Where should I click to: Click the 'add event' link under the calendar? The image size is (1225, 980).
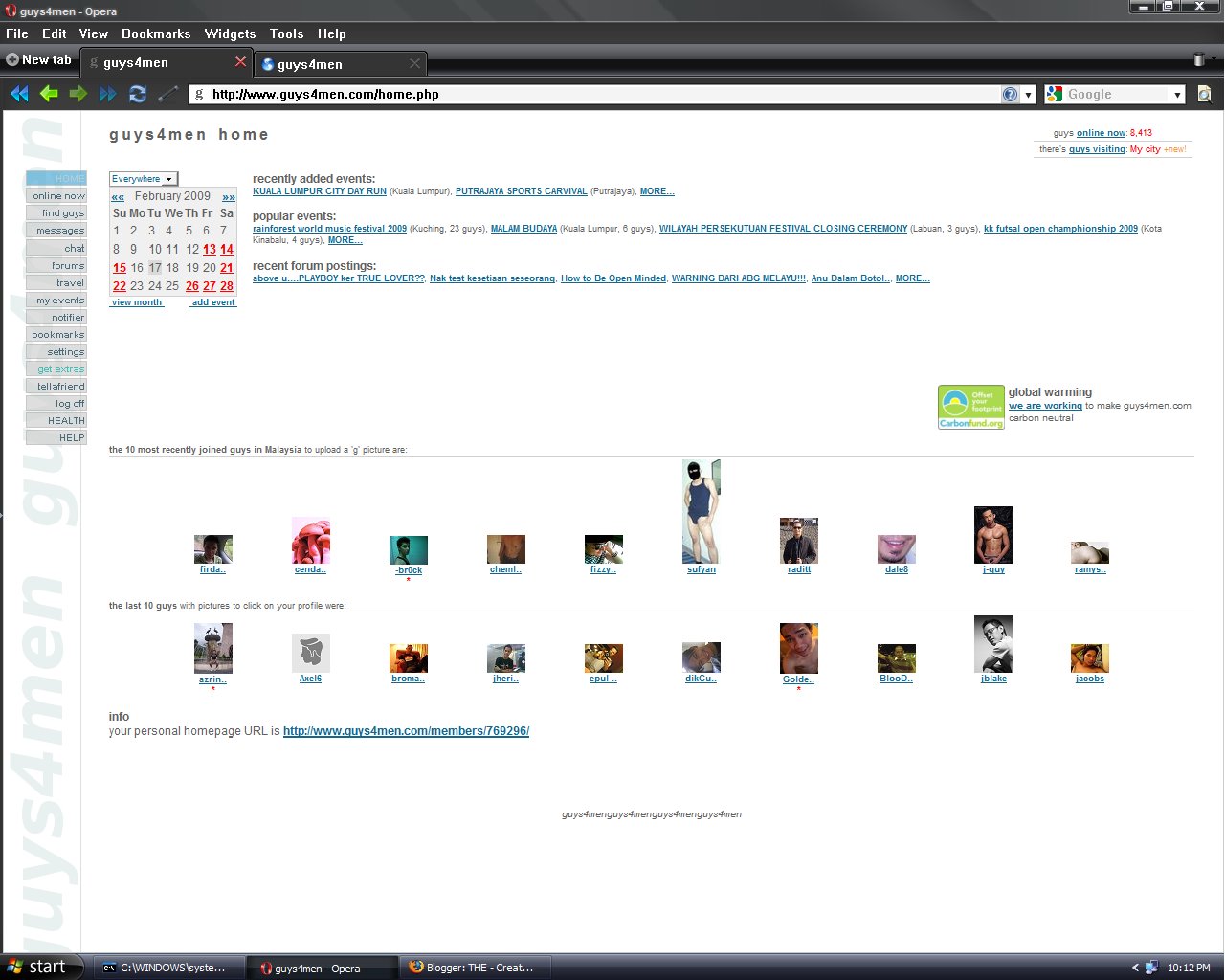(213, 302)
